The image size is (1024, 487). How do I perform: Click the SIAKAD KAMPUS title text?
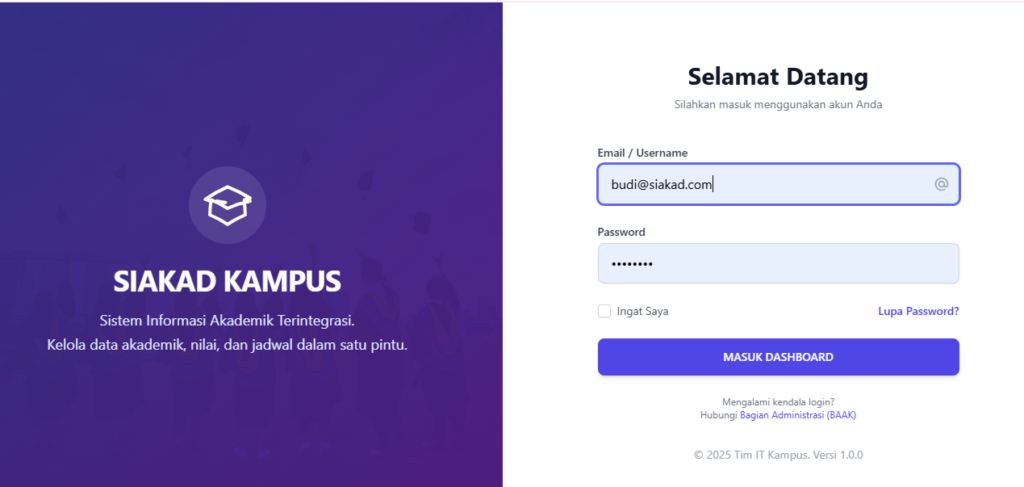pos(228,281)
